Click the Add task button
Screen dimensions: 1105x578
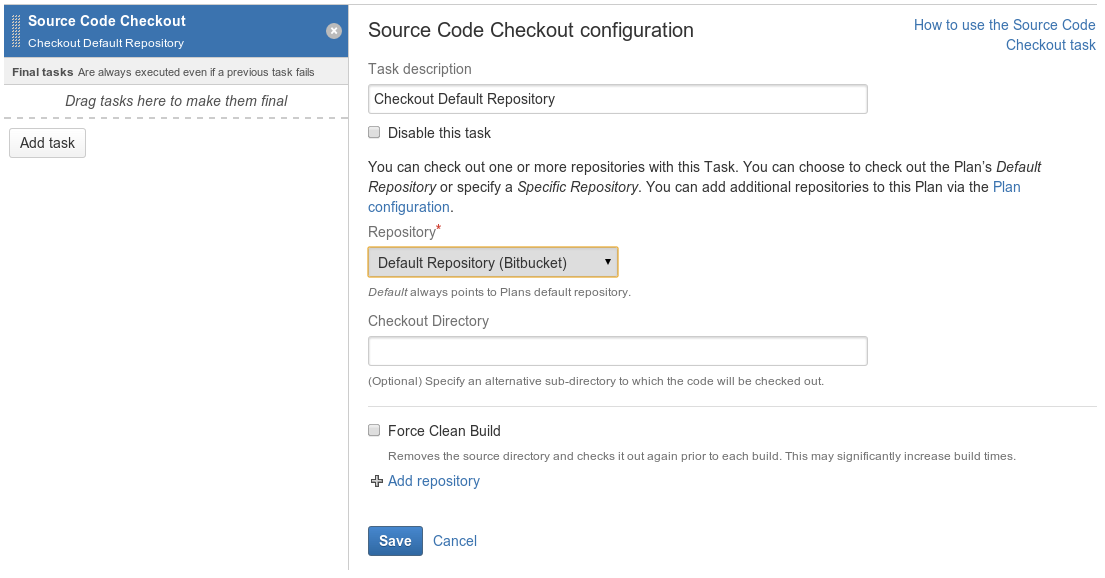click(47, 143)
